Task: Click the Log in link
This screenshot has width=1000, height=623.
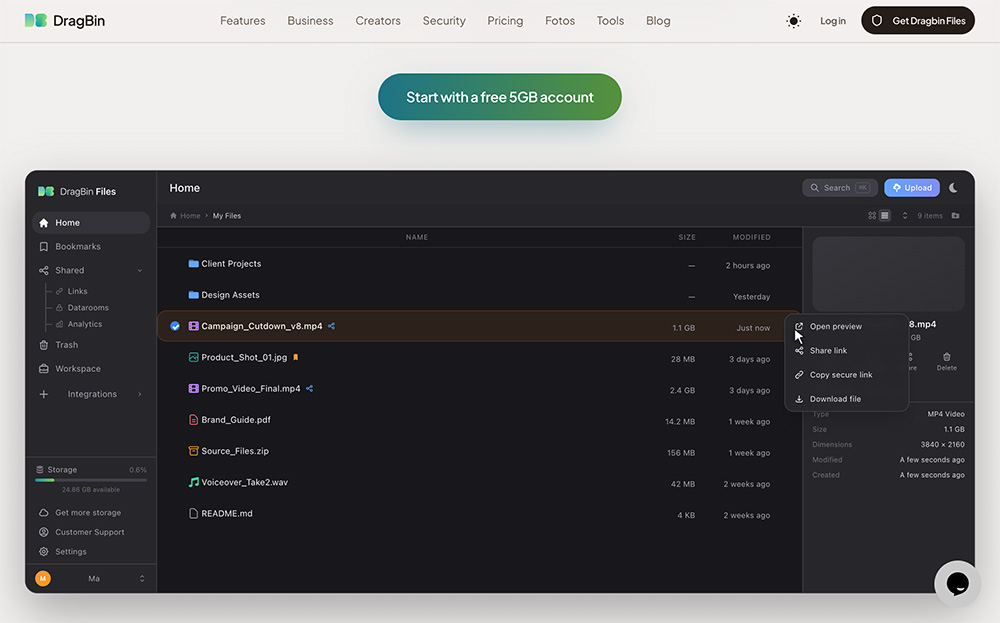Action: pos(833,21)
